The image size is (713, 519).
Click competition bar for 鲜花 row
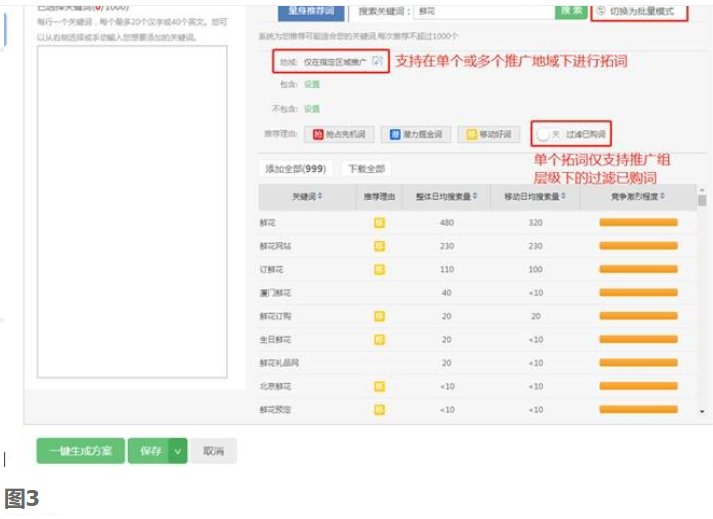click(638, 222)
